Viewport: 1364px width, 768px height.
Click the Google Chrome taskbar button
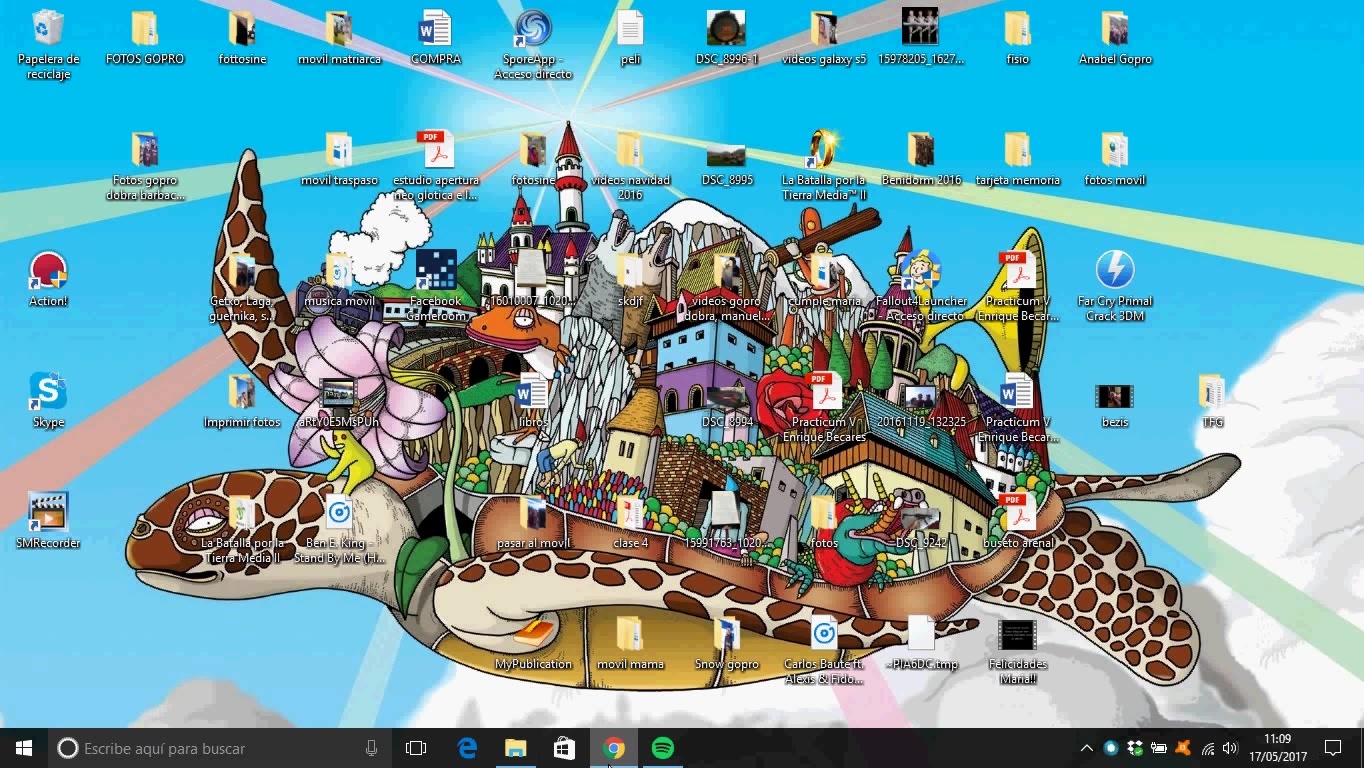(x=614, y=748)
